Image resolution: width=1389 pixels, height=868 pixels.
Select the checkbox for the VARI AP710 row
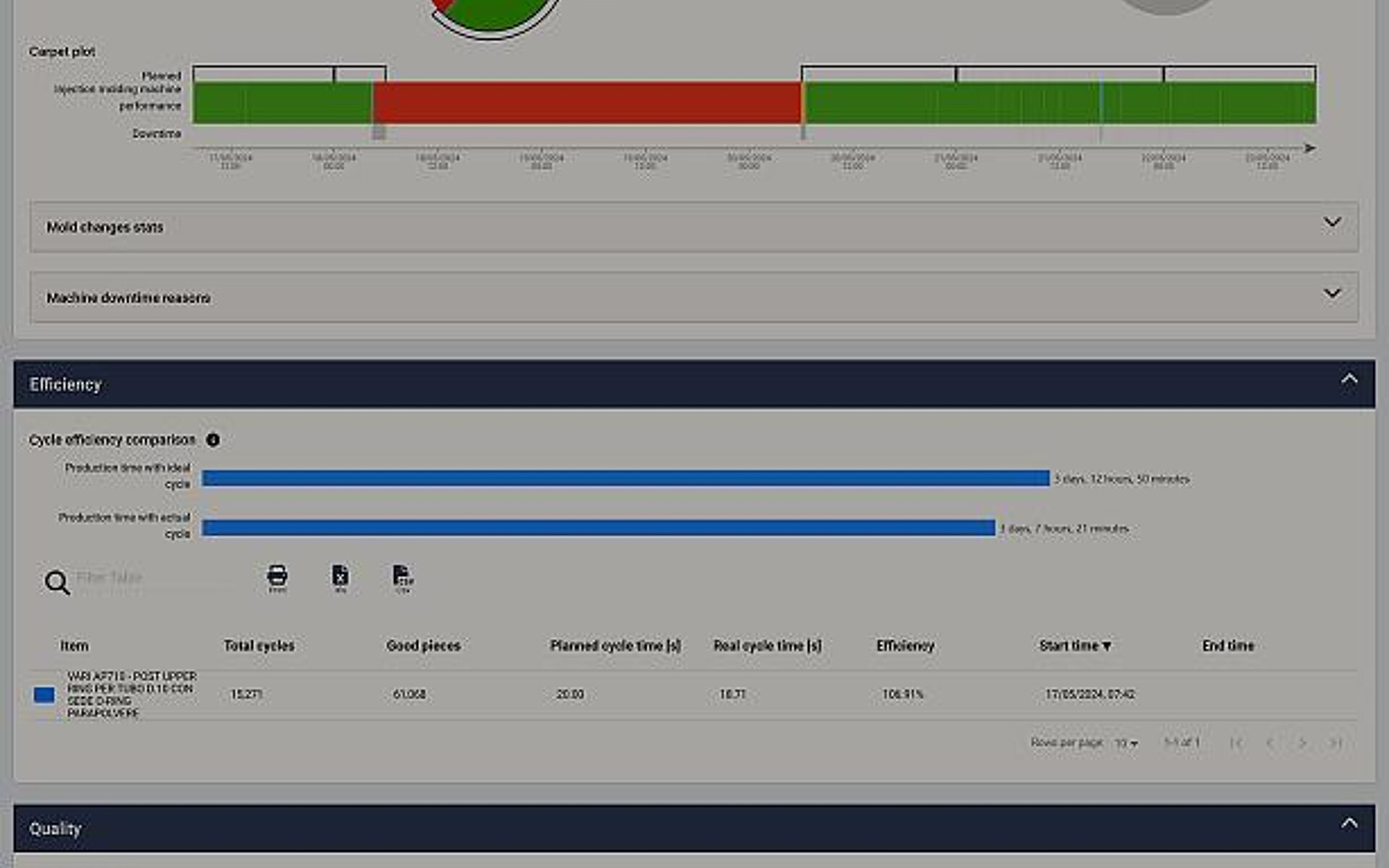(x=43, y=694)
